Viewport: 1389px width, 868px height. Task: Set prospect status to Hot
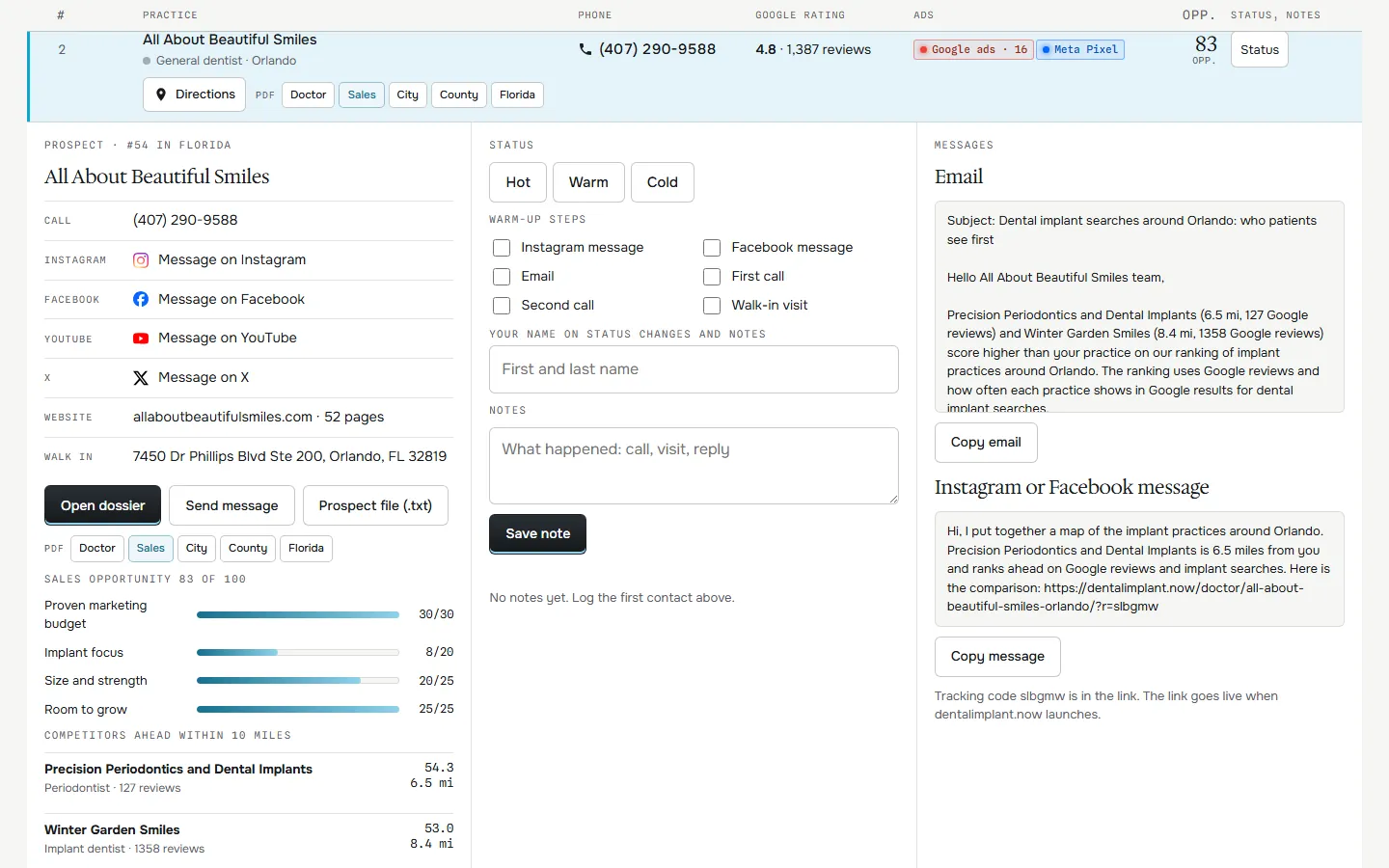[518, 182]
